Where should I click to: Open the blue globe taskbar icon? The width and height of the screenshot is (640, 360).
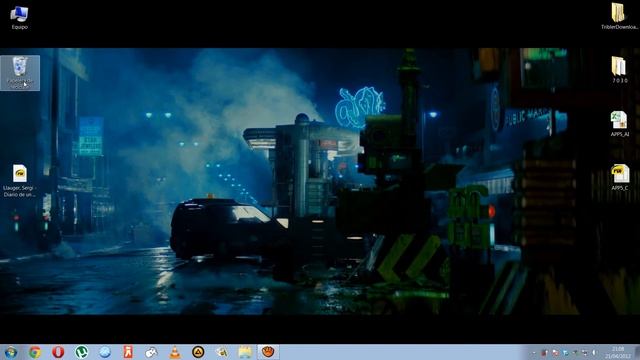(x=105, y=352)
